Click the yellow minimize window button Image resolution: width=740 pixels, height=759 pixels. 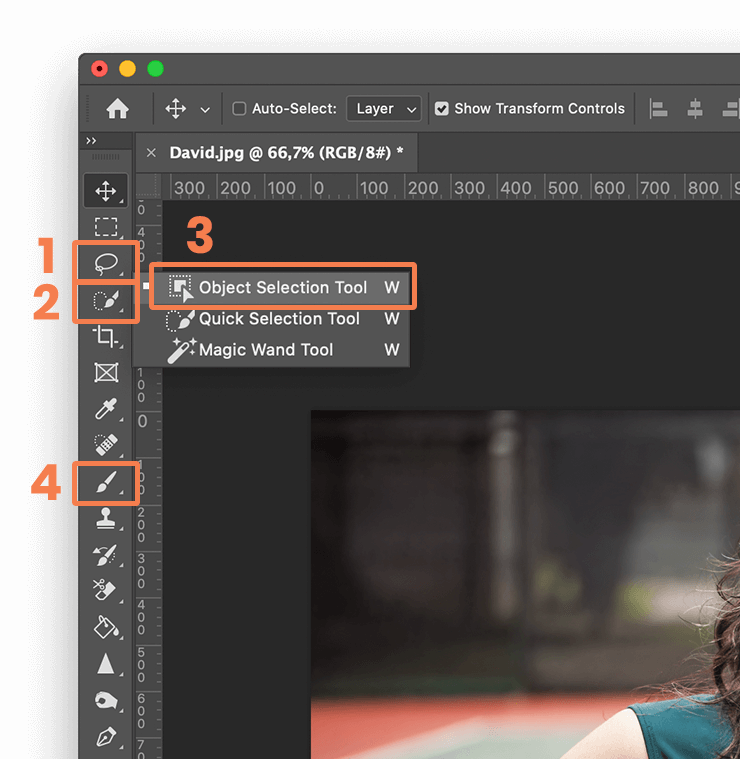click(x=127, y=69)
